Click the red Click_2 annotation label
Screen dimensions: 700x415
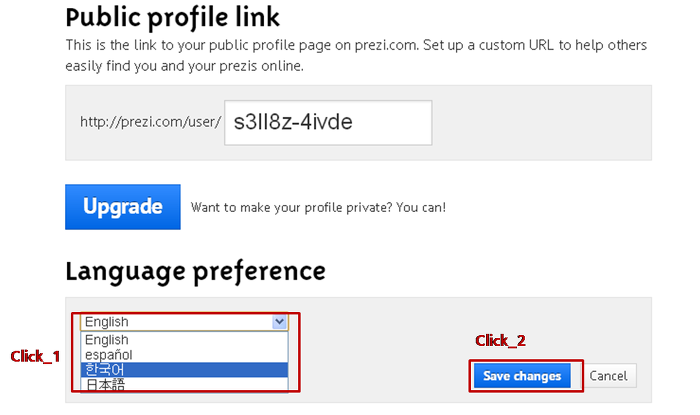[500, 340]
